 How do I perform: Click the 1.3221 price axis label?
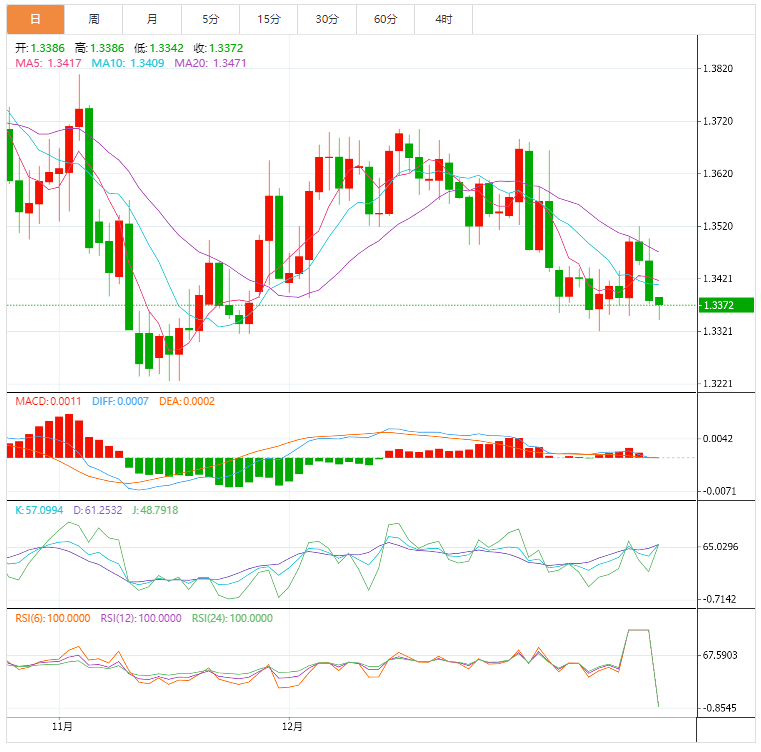[x=718, y=384]
